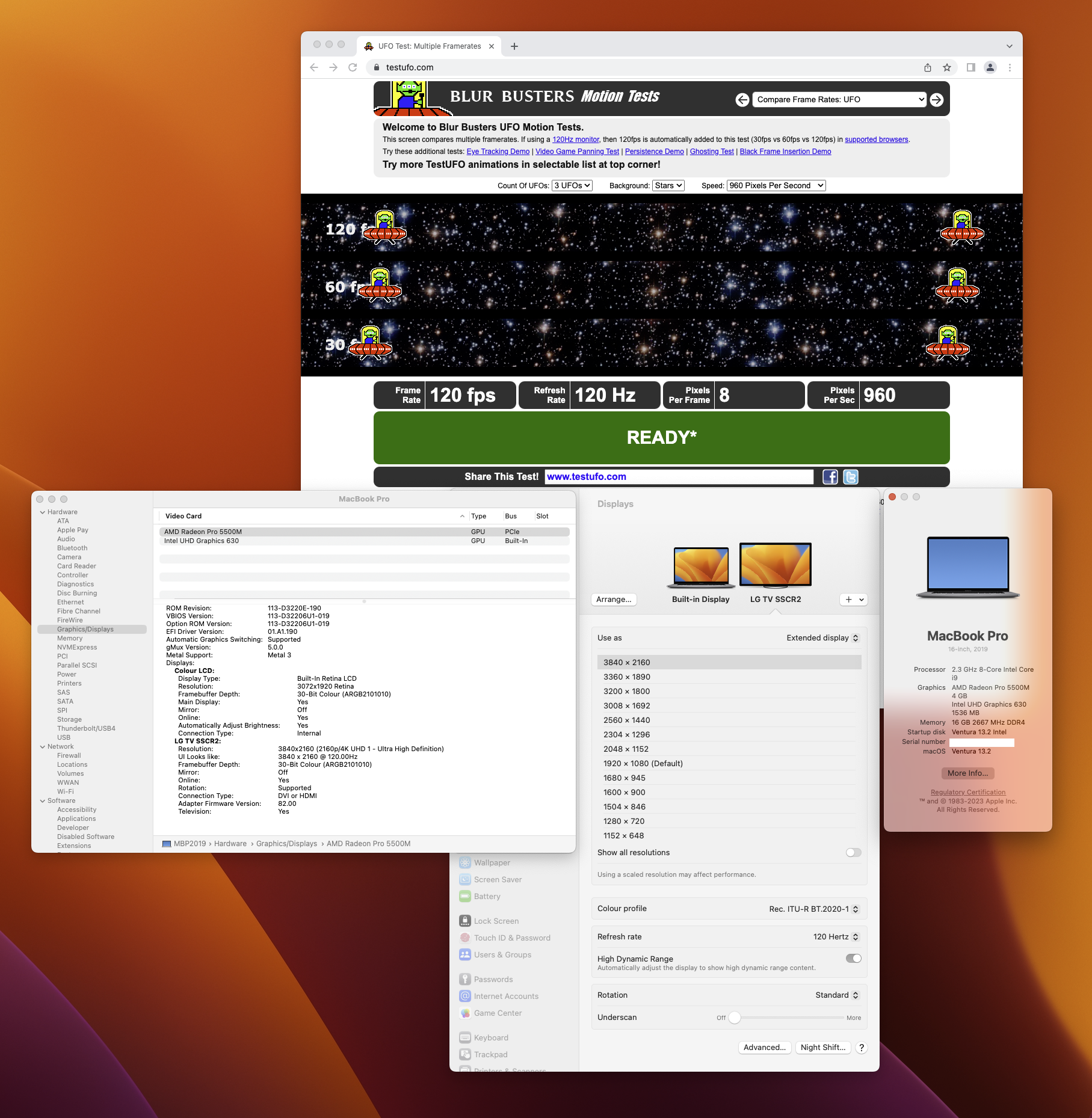Open Chrome tab list chevron
This screenshot has width=1092, height=1118.
(x=1010, y=46)
